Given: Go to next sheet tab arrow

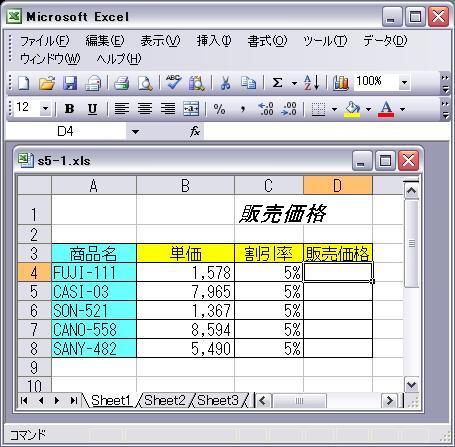Looking at the screenshot, I should (57, 400).
